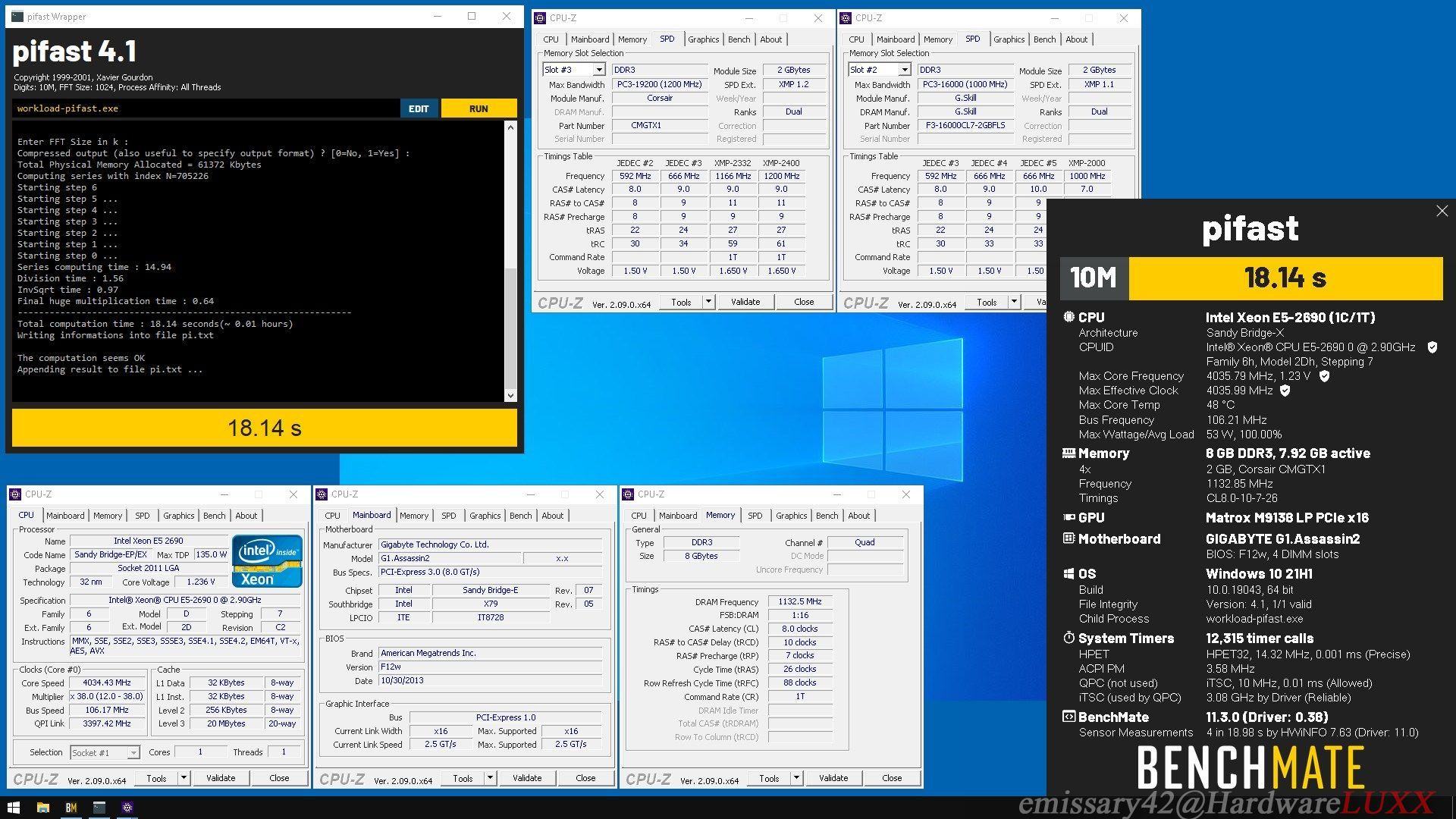Click DRAM Frequency value 1132.5 MHz
This screenshot has height=819, width=1456.
click(x=800, y=601)
